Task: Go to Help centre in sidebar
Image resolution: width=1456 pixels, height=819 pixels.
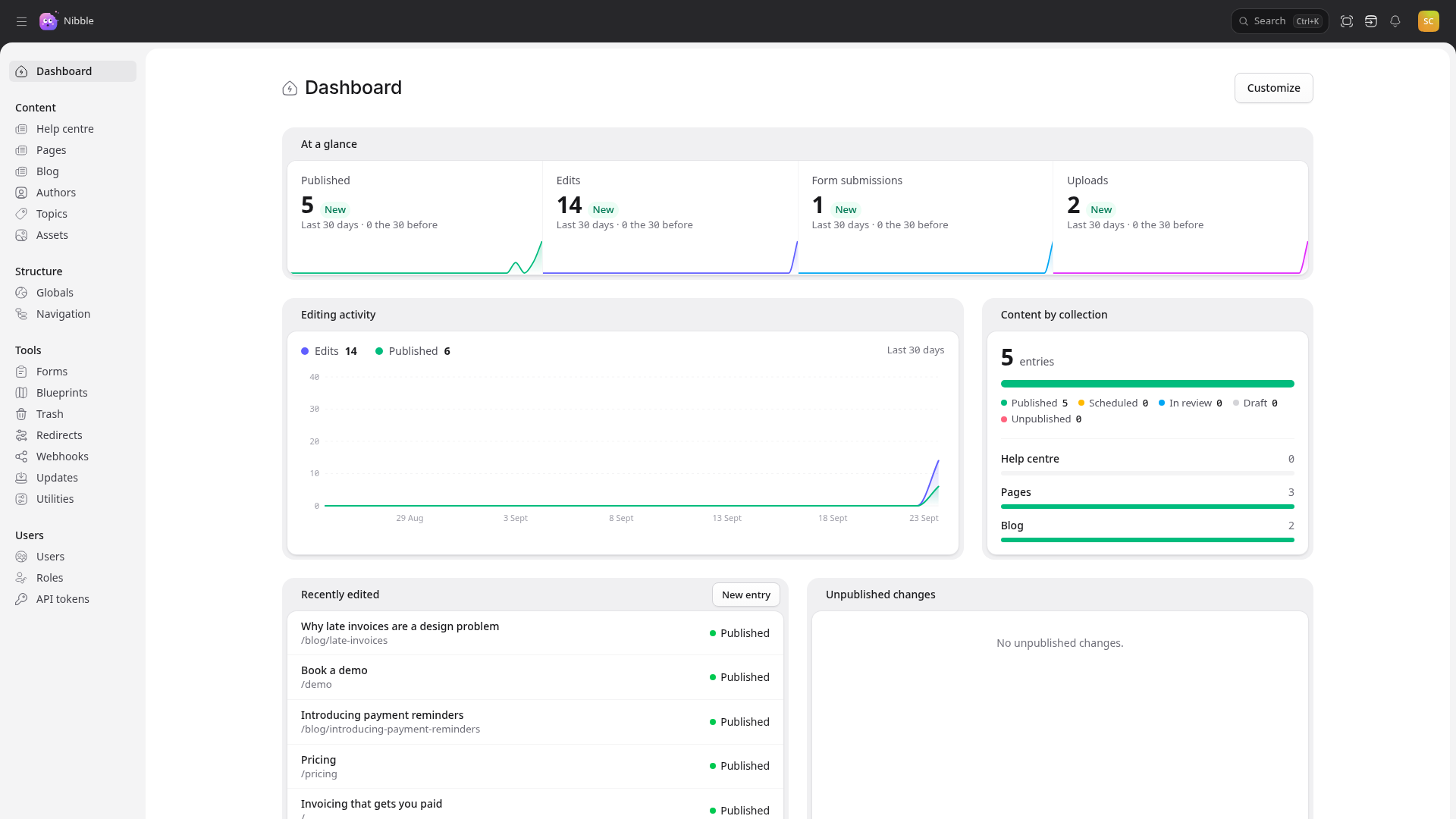Action: (73, 129)
